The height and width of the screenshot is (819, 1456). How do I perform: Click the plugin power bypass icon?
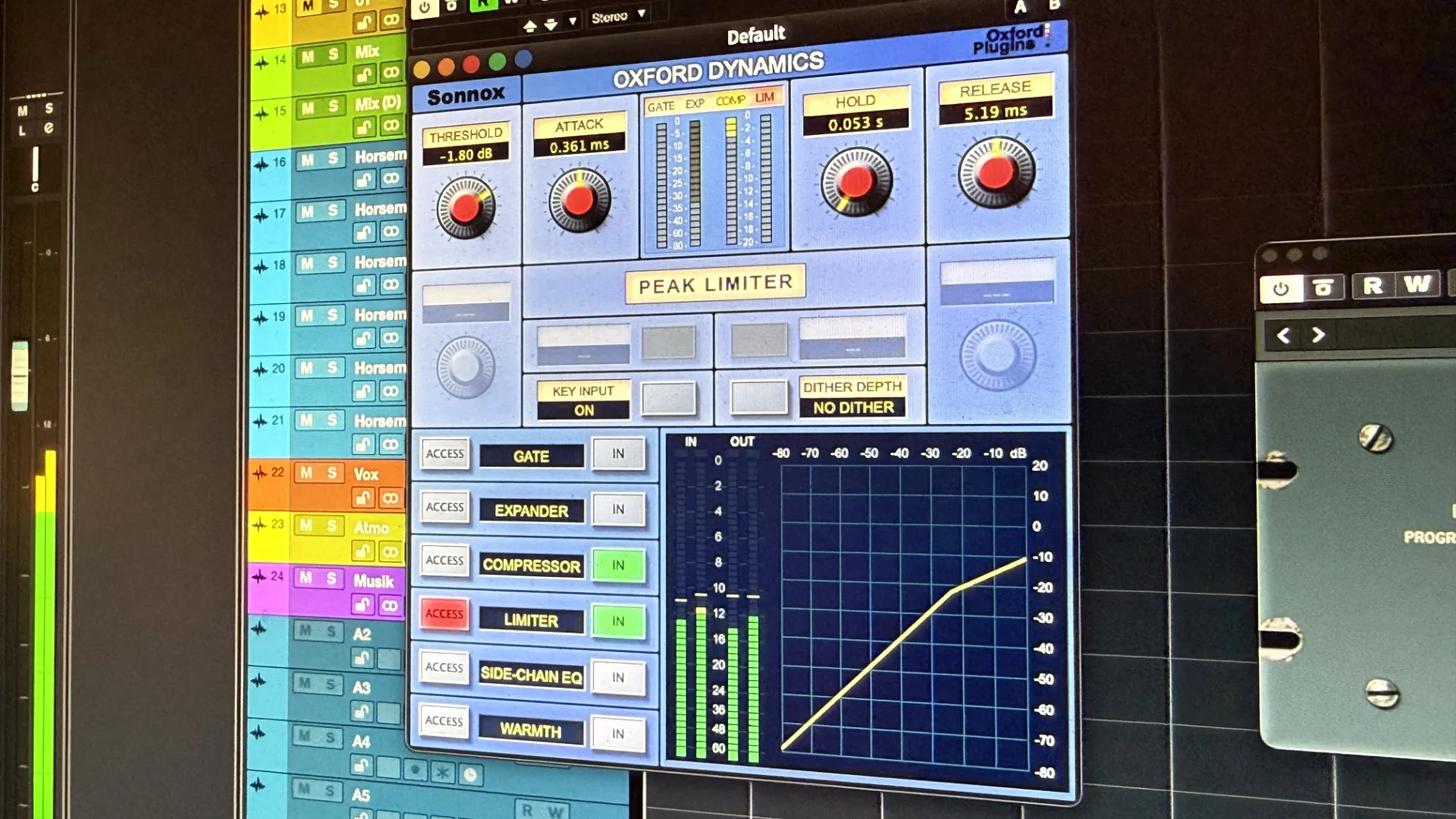coord(425,8)
